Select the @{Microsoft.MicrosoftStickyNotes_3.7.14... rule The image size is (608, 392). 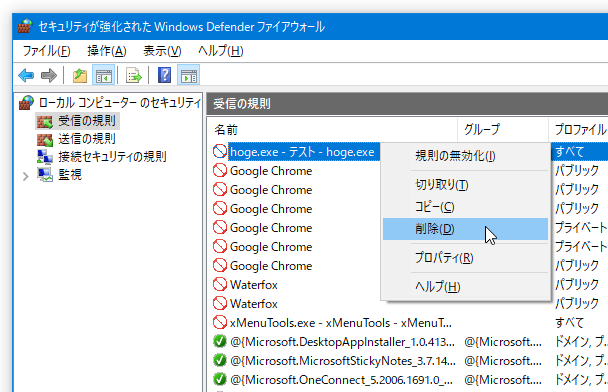343,361
